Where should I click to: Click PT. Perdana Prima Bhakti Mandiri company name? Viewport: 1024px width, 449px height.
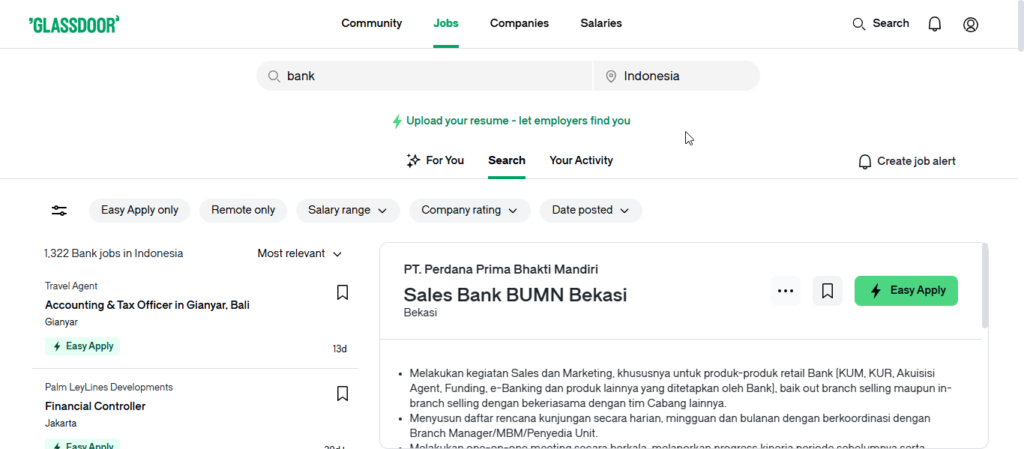click(501, 269)
